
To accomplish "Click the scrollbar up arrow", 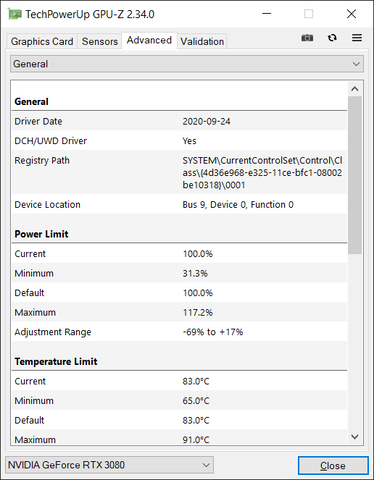I will pos(355,89).
